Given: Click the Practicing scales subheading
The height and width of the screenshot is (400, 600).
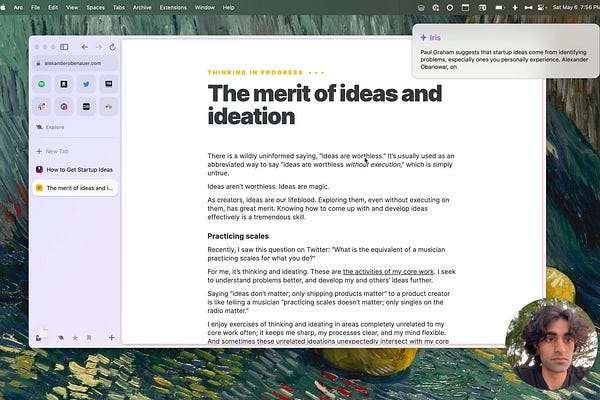Looking at the screenshot, I should coord(238,236).
